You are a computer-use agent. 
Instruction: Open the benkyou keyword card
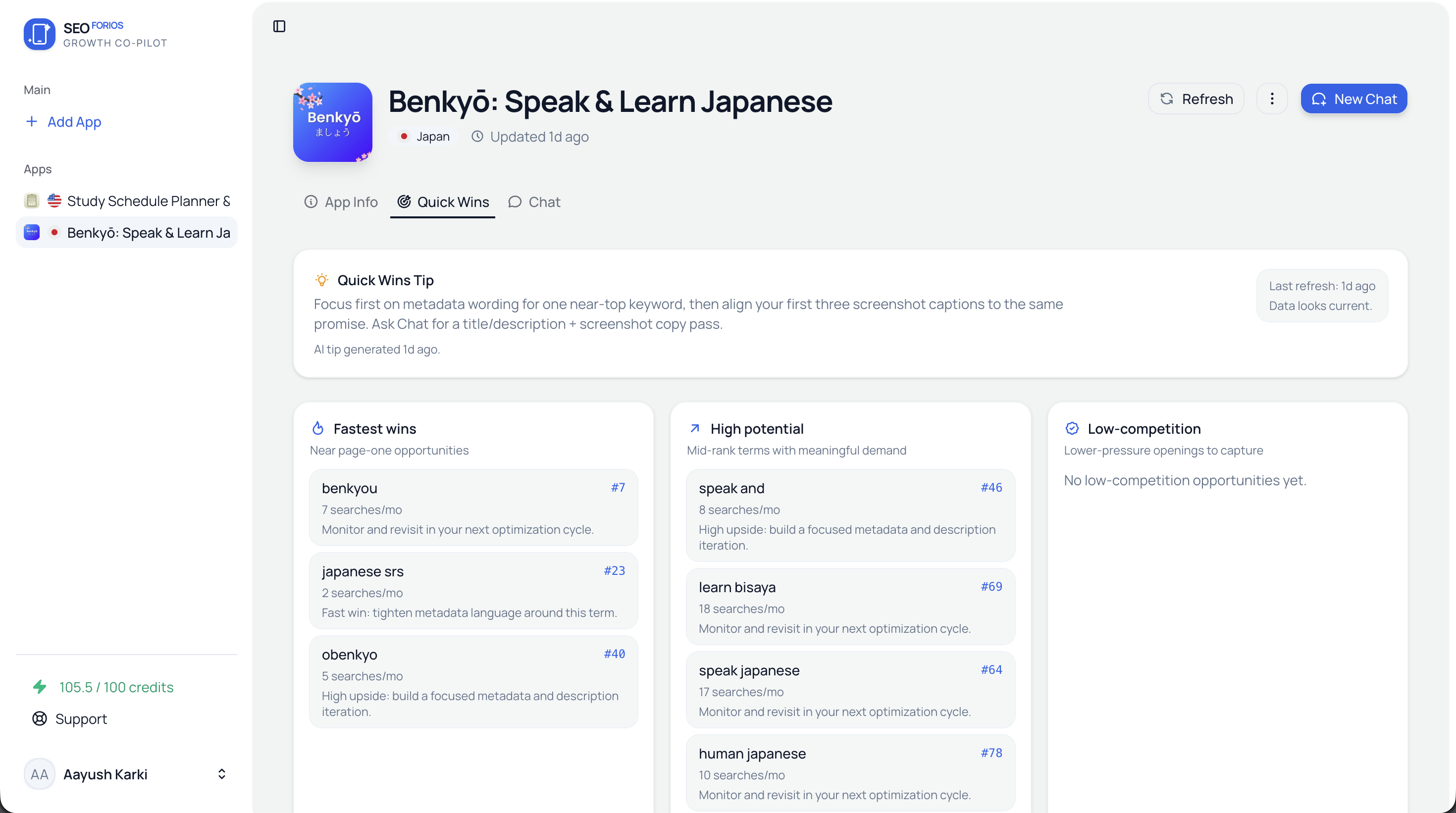[473, 508]
